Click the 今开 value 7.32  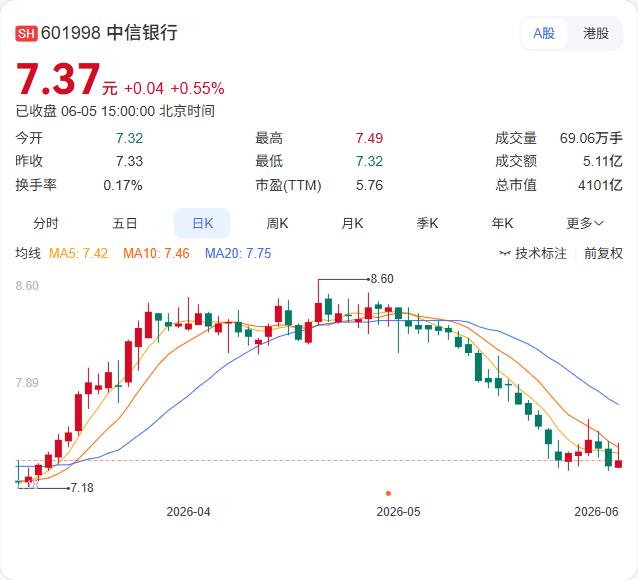point(129,138)
